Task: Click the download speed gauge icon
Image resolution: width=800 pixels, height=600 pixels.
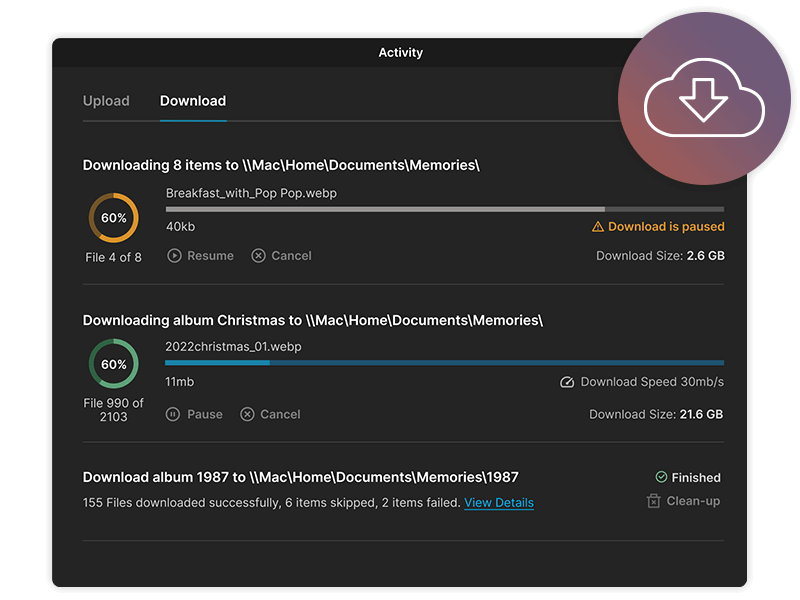Action: pos(567,382)
